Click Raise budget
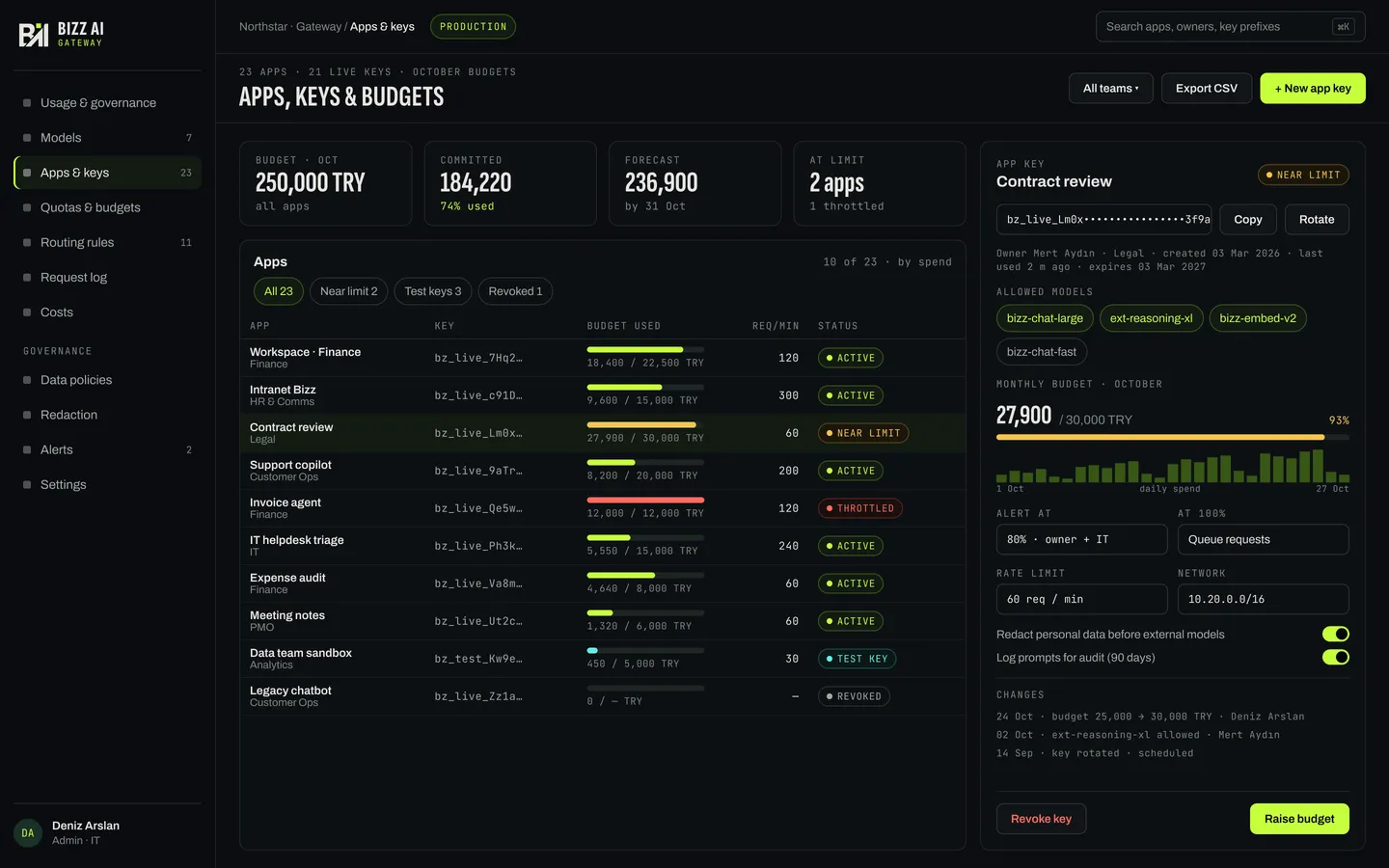Viewport: 1389px width, 868px height. pos(1299,819)
